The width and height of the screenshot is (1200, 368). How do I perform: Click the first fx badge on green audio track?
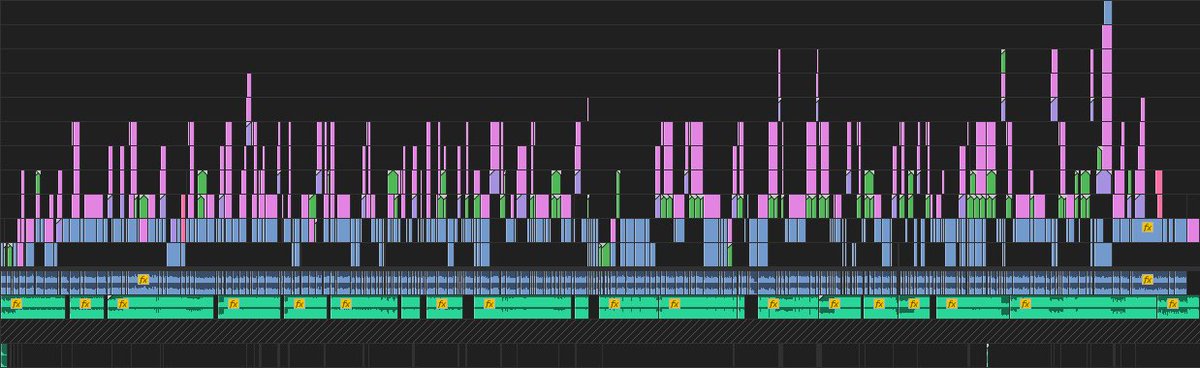click(17, 303)
